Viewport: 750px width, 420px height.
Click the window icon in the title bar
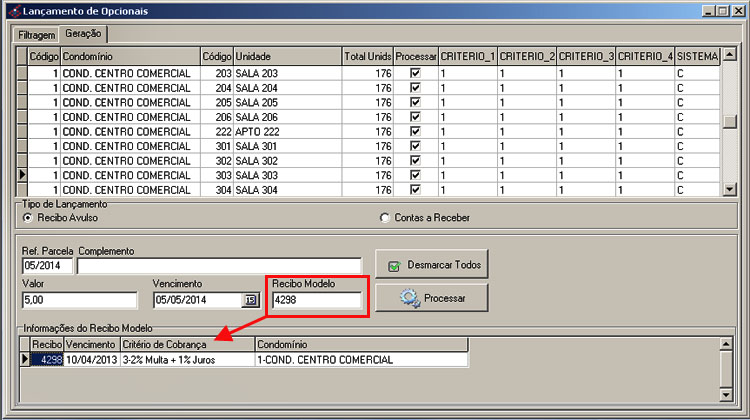click(x=11, y=10)
